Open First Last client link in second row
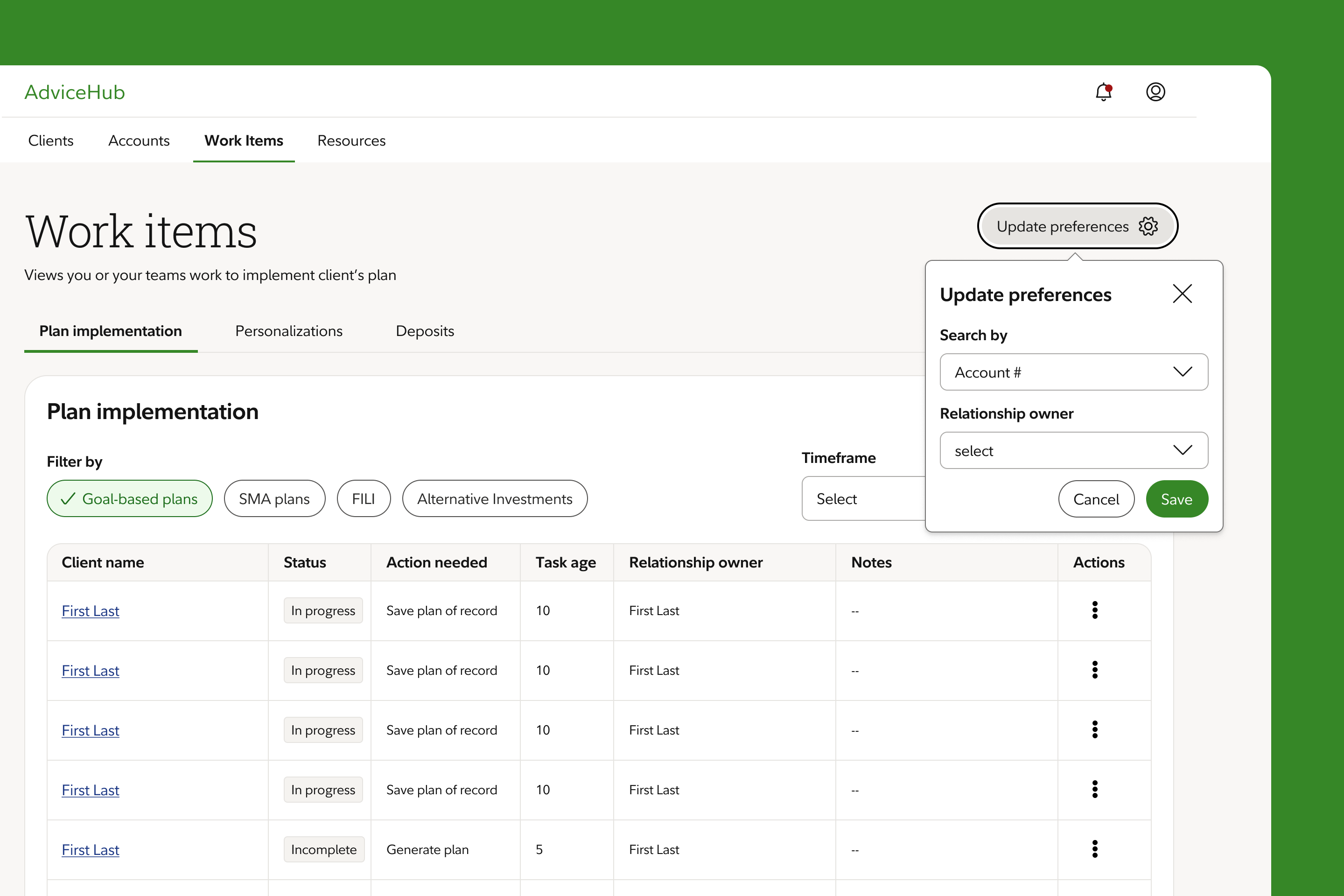Viewport: 1344px width, 896px height. tap(90, 670)
